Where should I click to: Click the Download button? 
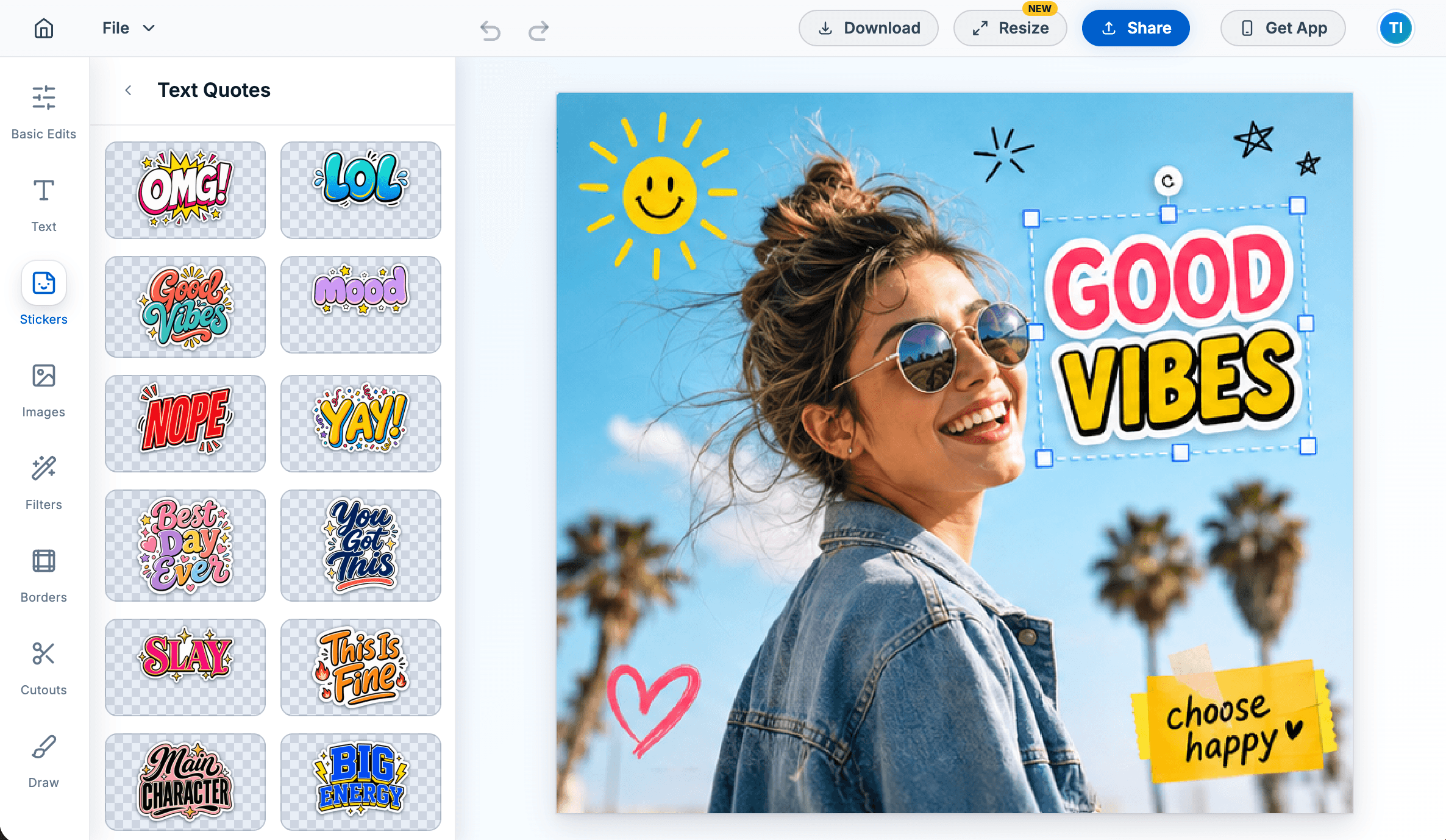(x=868, y=28)
